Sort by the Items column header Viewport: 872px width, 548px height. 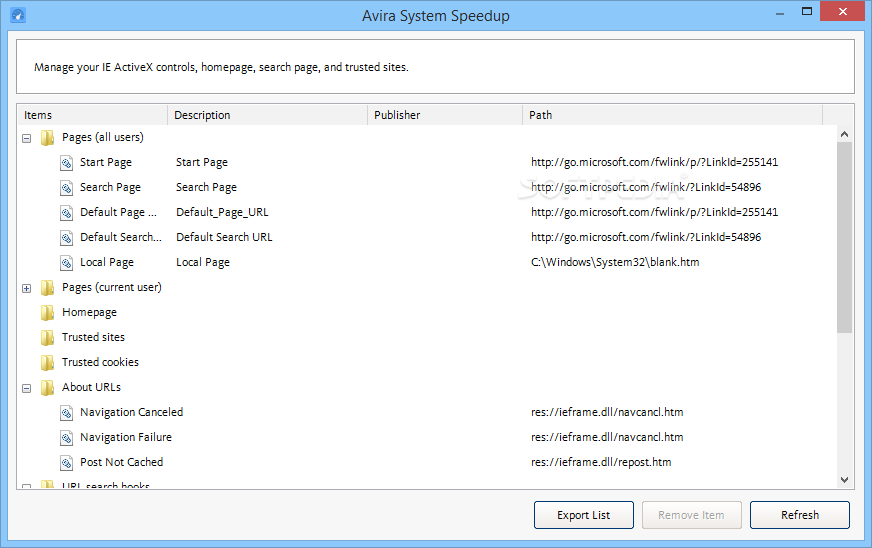[92, 115]
